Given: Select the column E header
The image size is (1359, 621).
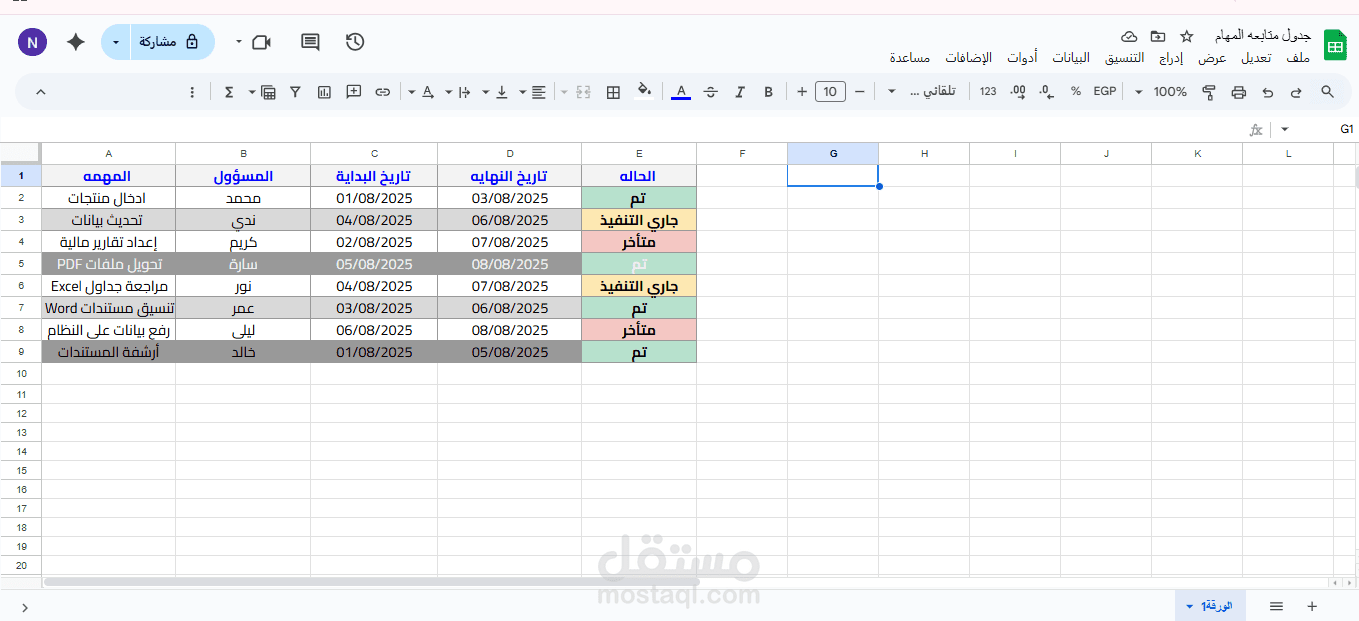Looking at the screenshot, I should pos(639,153).
